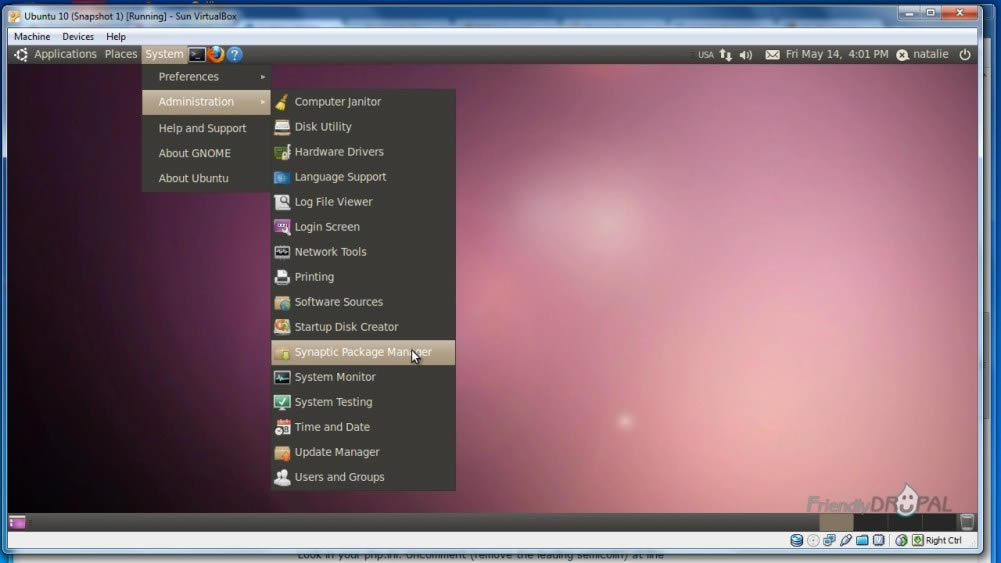This screenshot has height=563, width=1001.
Task: Select Help and Support
Action: point(206,128)
